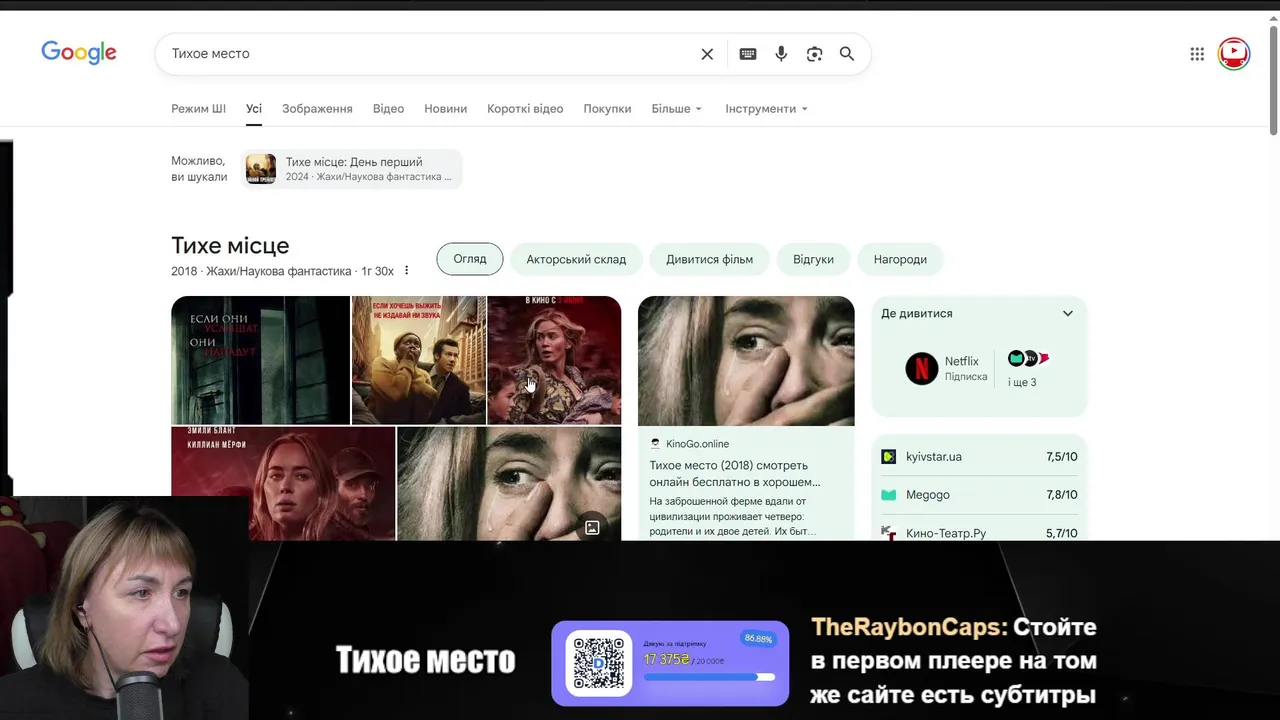The image size is (1280, 720).
Task: Switch to the Відео tab
Action: (388, 108)
